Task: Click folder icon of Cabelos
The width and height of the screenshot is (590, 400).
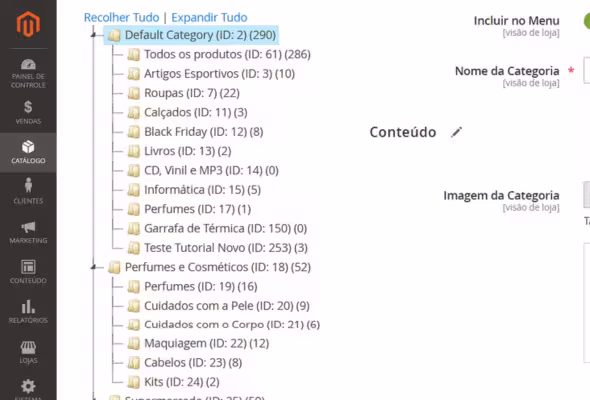Action: pos(134,363)
